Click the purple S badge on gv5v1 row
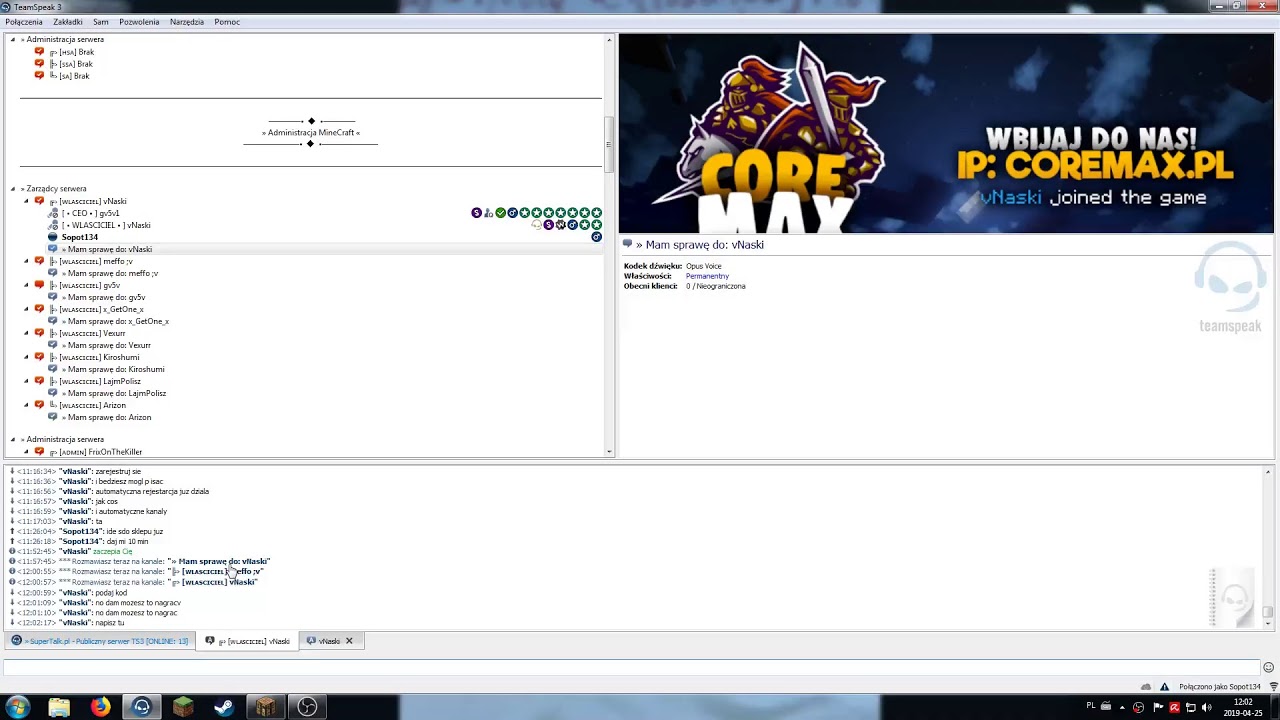This screenshot has width=1280, height=720. coord(476,213)
